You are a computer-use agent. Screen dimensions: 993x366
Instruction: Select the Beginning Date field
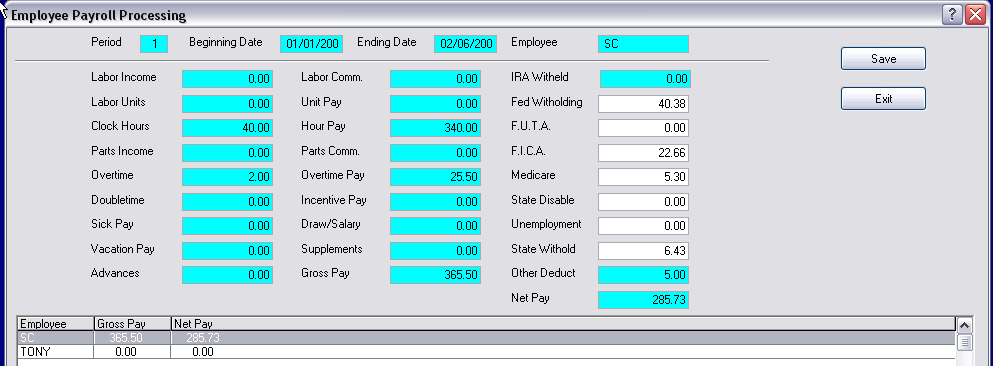(312, 44)
